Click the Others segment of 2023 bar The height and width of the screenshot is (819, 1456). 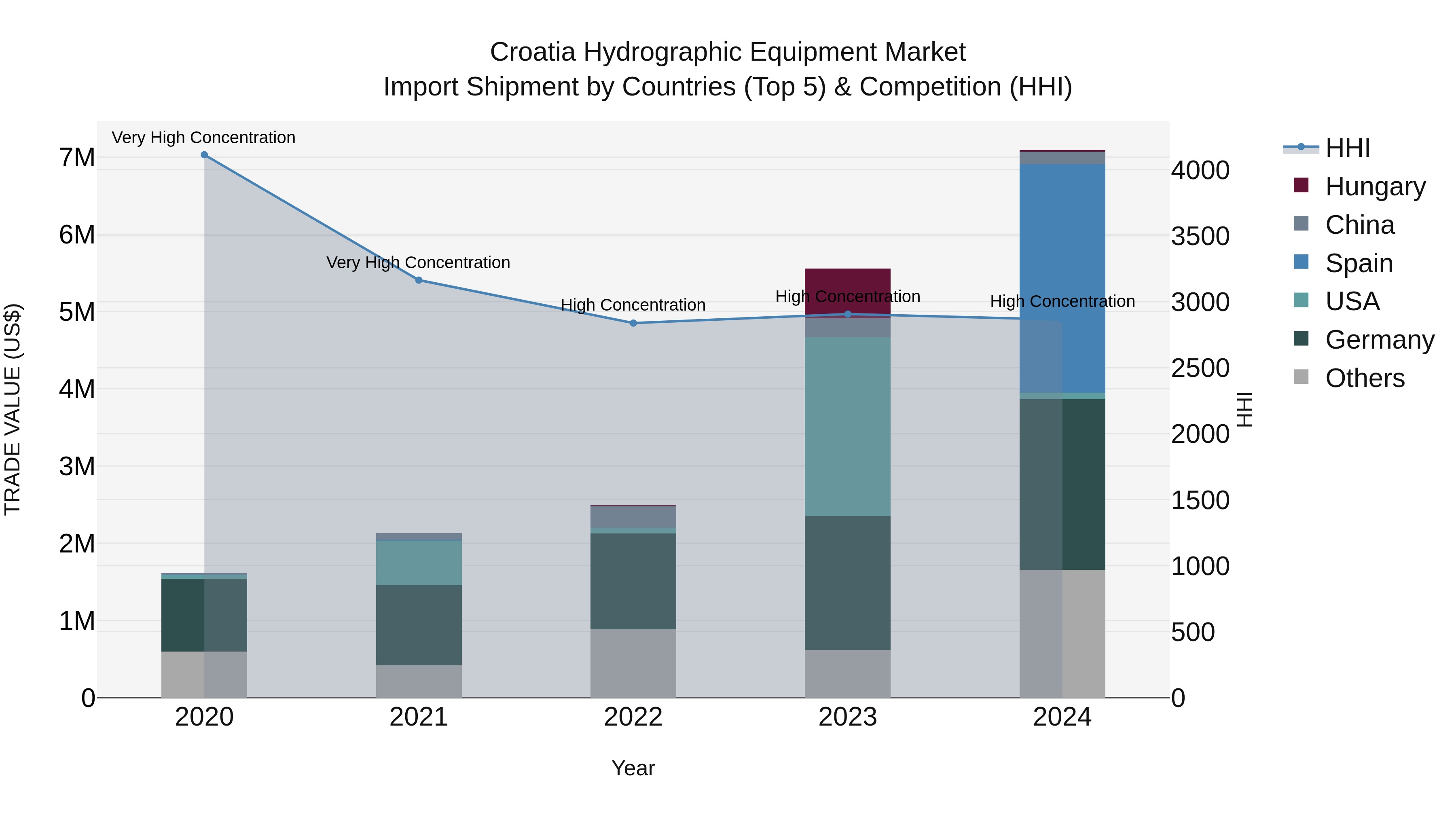tap(848, 674)
